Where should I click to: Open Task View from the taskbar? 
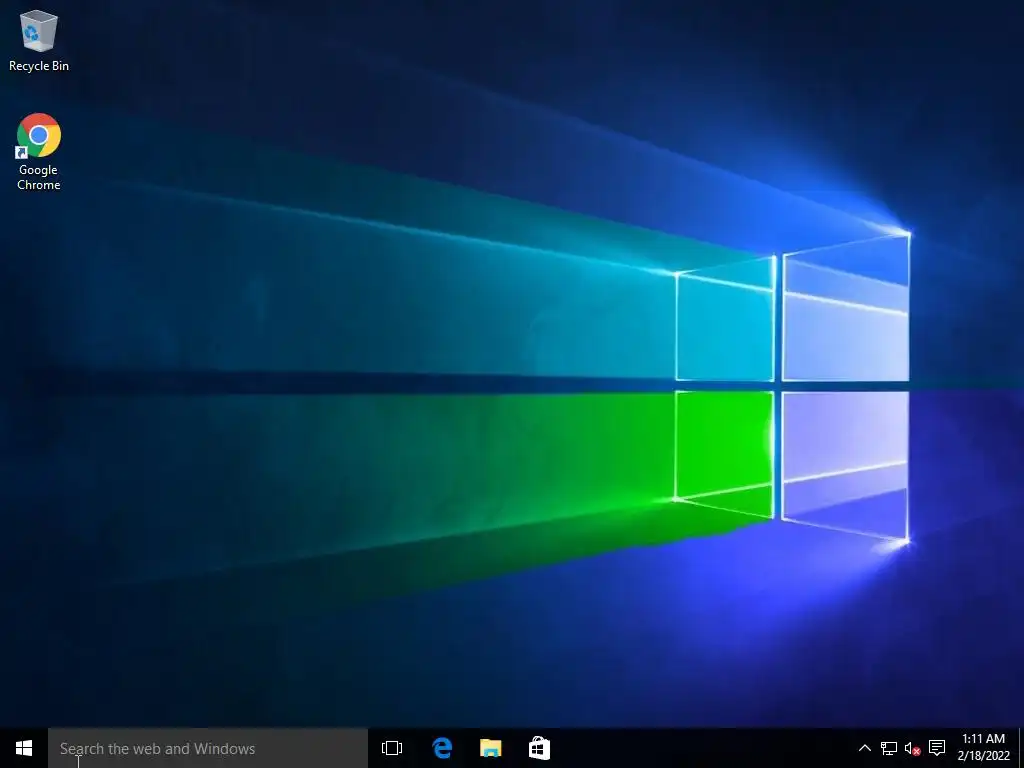pyautogui.click(x=392, y=748)
